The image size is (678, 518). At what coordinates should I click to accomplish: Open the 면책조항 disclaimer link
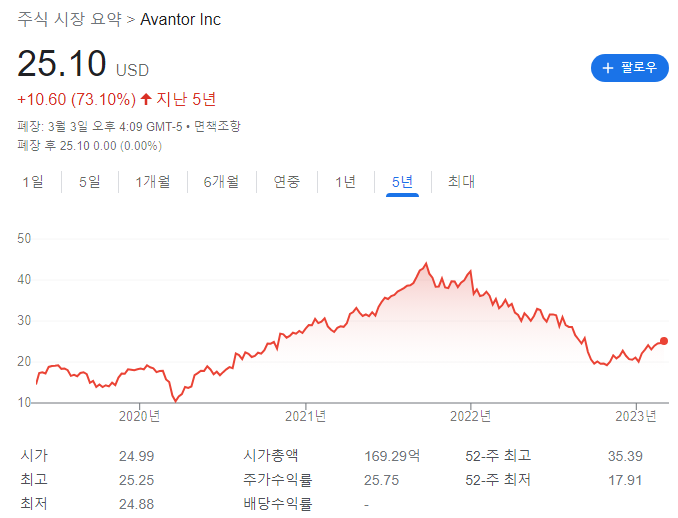(217, 126)
